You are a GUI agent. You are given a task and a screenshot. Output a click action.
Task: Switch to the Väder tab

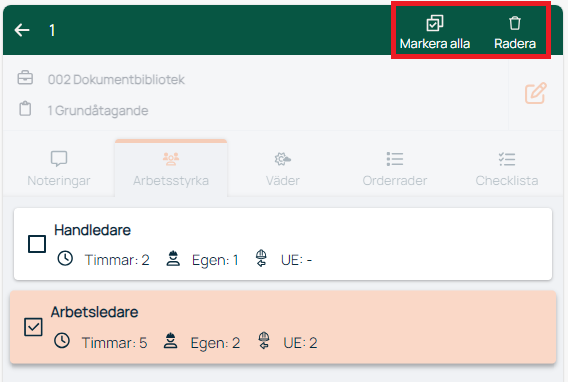click(283, 168)
